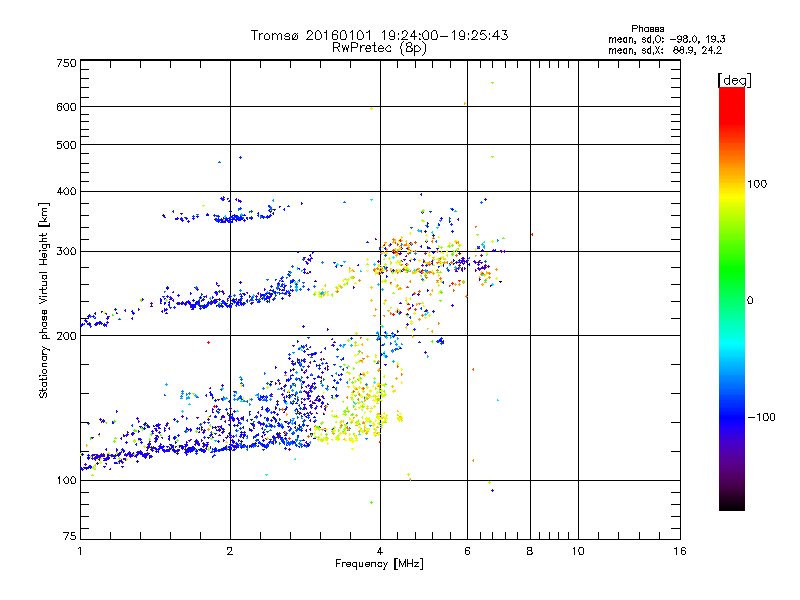Click the 'Stationary phase Virtual Height [km]' y-axis label

coord(44,300)
